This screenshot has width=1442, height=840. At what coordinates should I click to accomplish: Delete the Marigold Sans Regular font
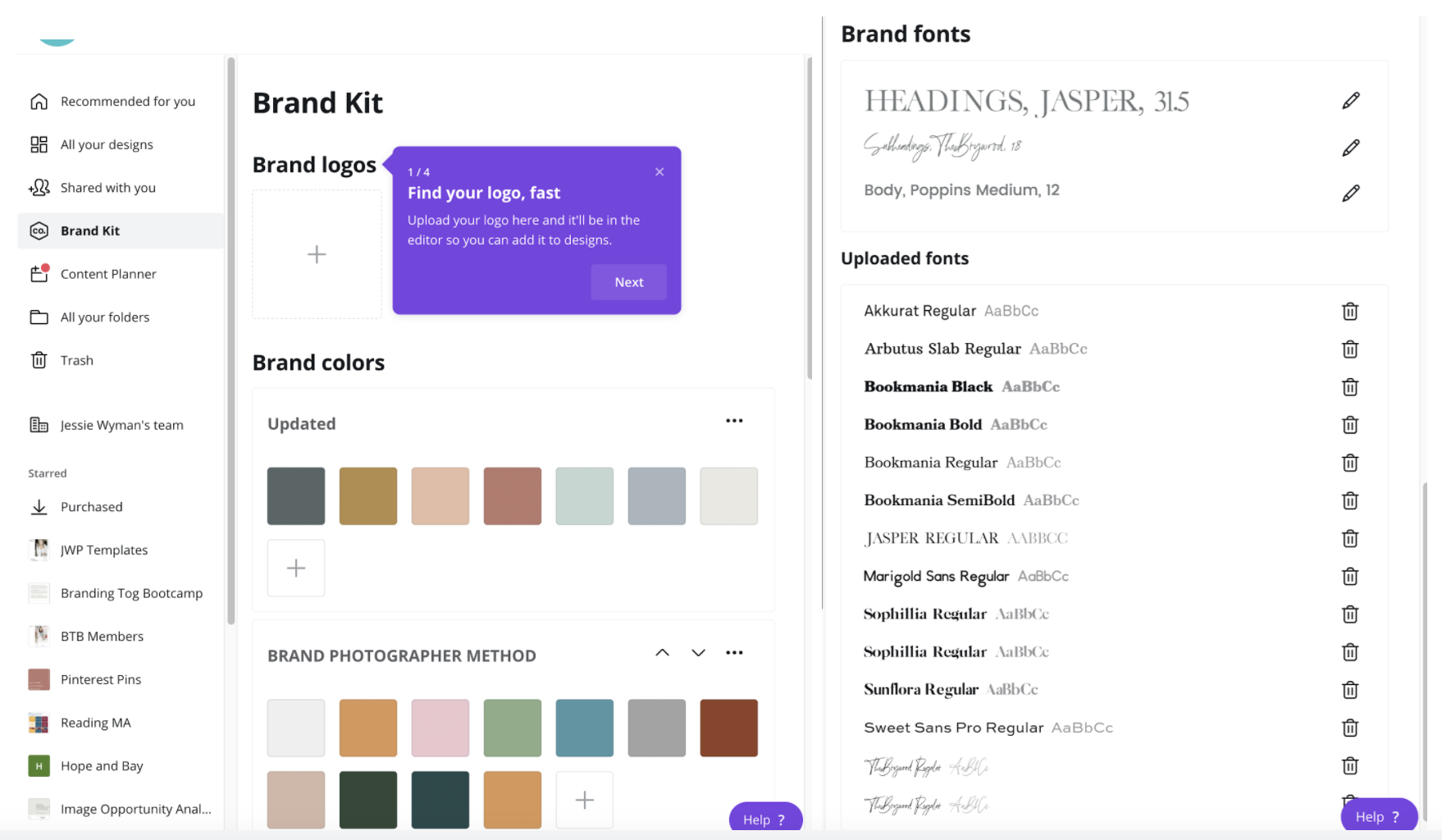(x=1349, y=576)
